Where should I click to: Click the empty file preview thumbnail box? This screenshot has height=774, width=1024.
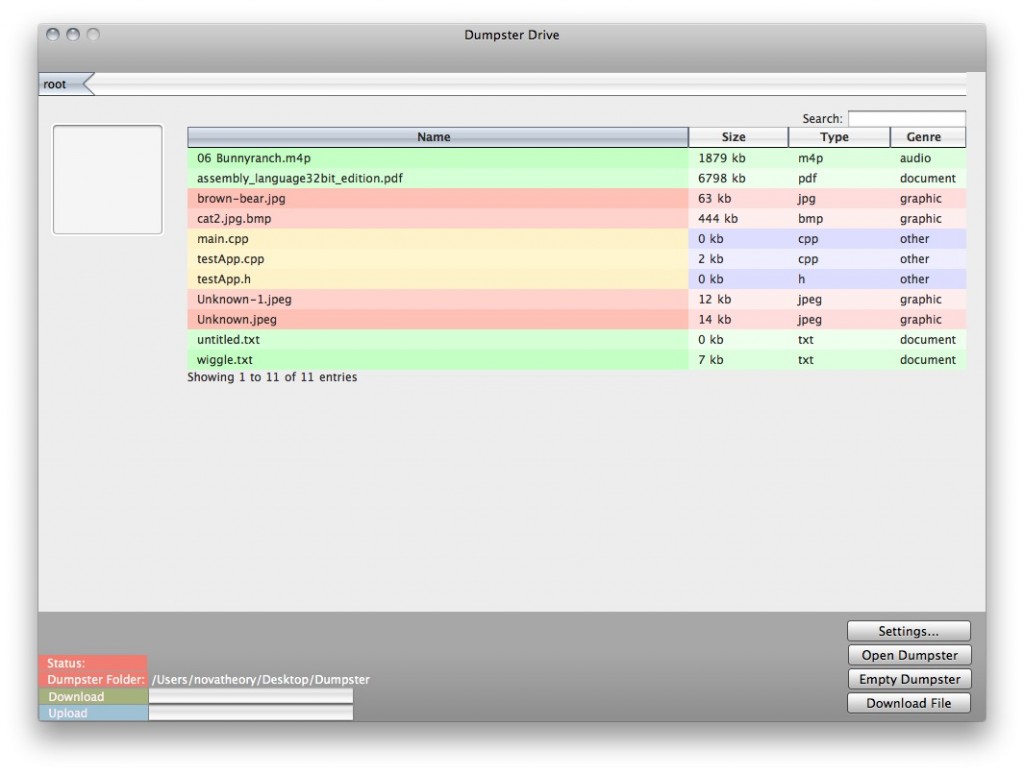tap(107, 180)
